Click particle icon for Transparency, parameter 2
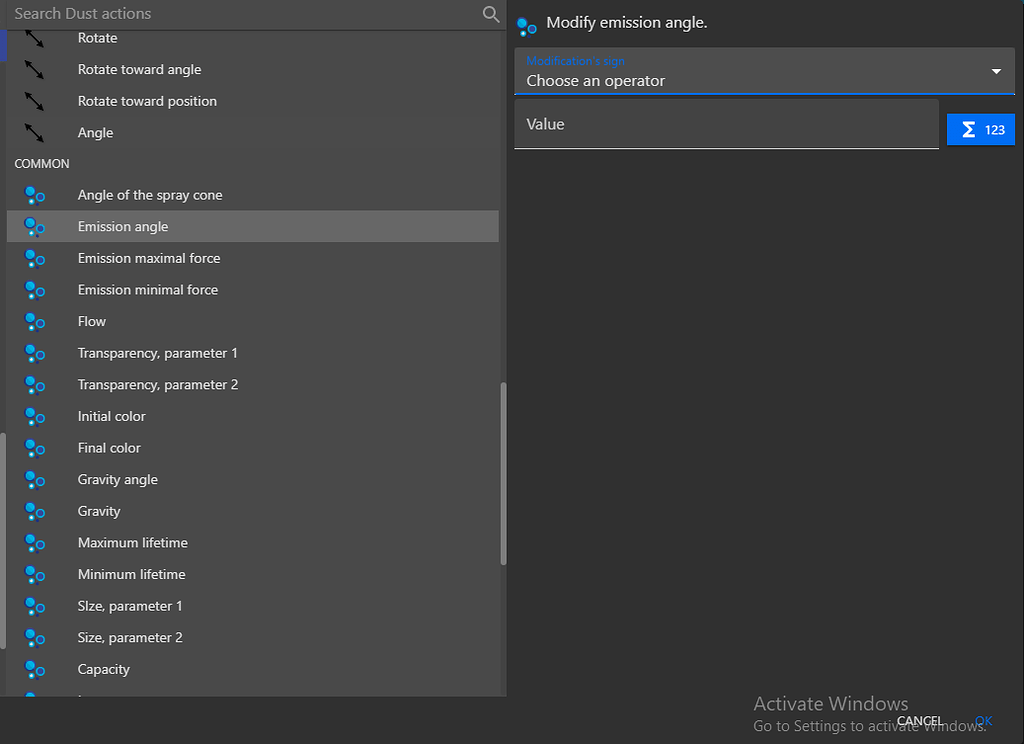This screenshot has height=744, width=1024. tap(34, 385)
